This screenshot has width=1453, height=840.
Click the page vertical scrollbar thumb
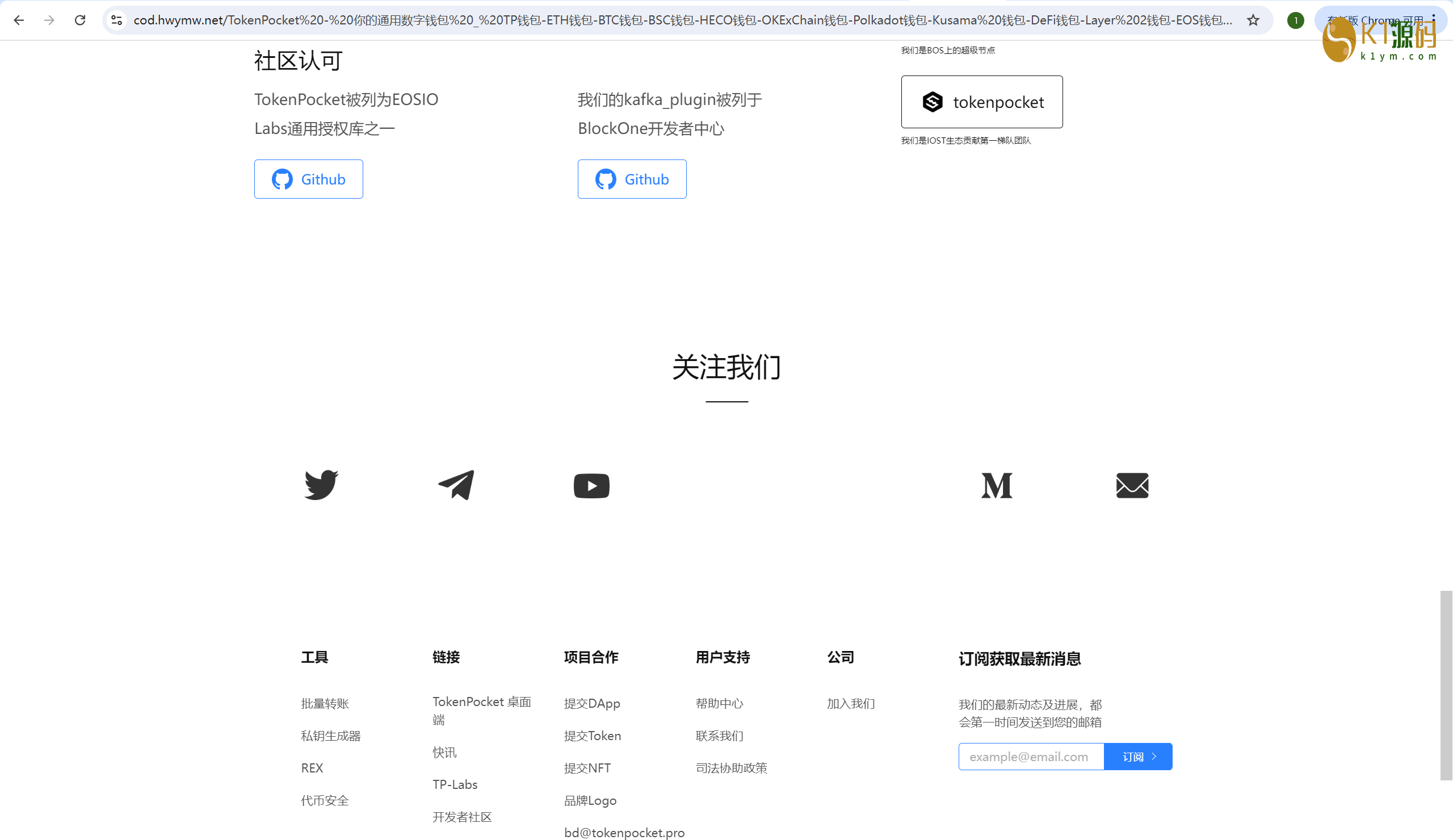point(1446,685)
